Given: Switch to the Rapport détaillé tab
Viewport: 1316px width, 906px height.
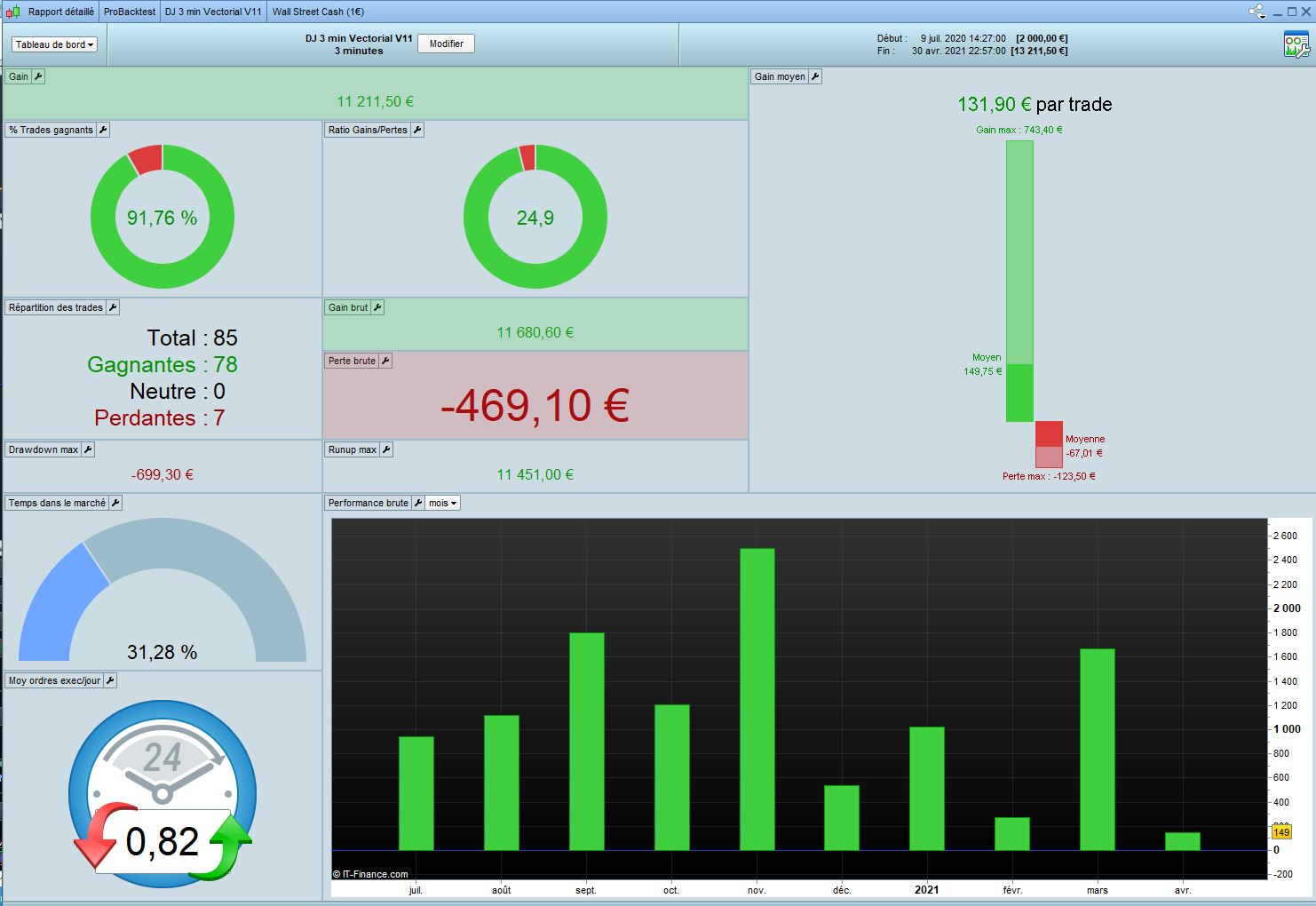Looking at the screenshot, I should click(x=61, y=12).
